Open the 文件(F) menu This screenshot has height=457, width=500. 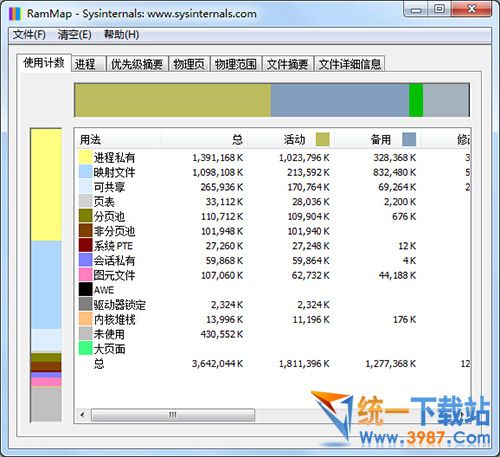tap(29, 34)
